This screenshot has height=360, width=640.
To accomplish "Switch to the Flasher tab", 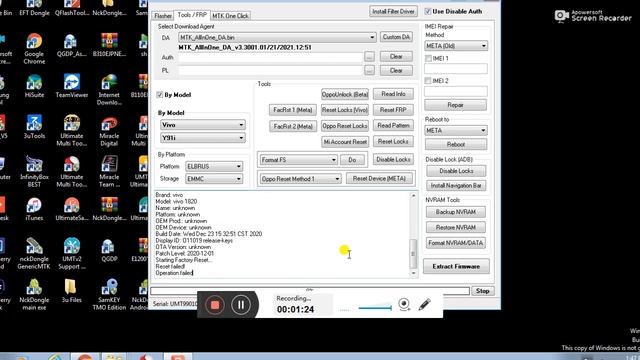I will 163,16.
